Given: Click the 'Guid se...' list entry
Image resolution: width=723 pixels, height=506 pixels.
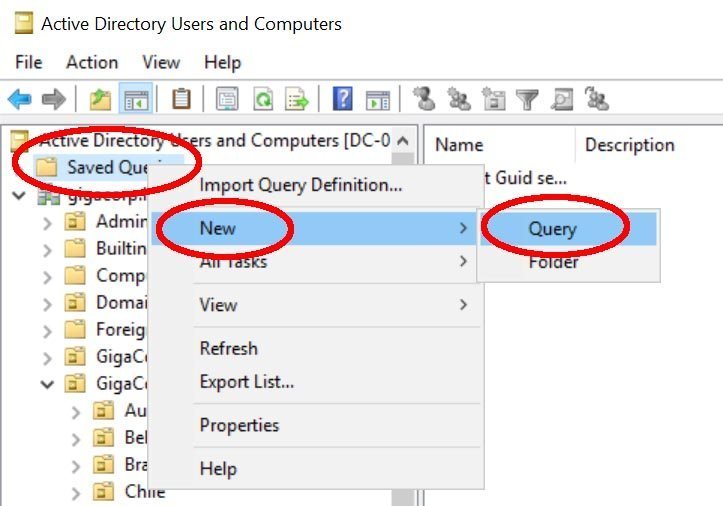Looking at the screenshot, I should click(525, 178).
